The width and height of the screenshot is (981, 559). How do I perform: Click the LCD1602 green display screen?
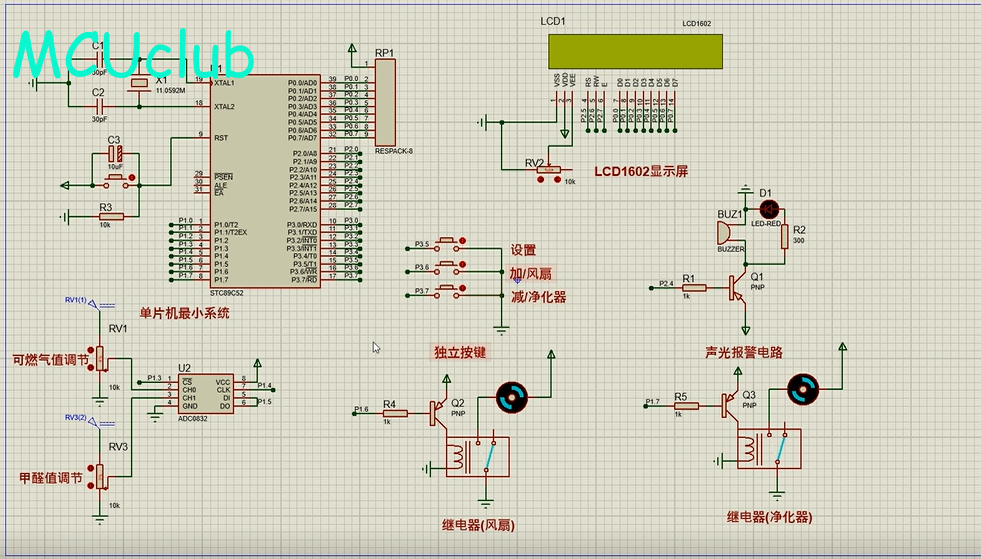pyautogui.click(x=635, y=51)
